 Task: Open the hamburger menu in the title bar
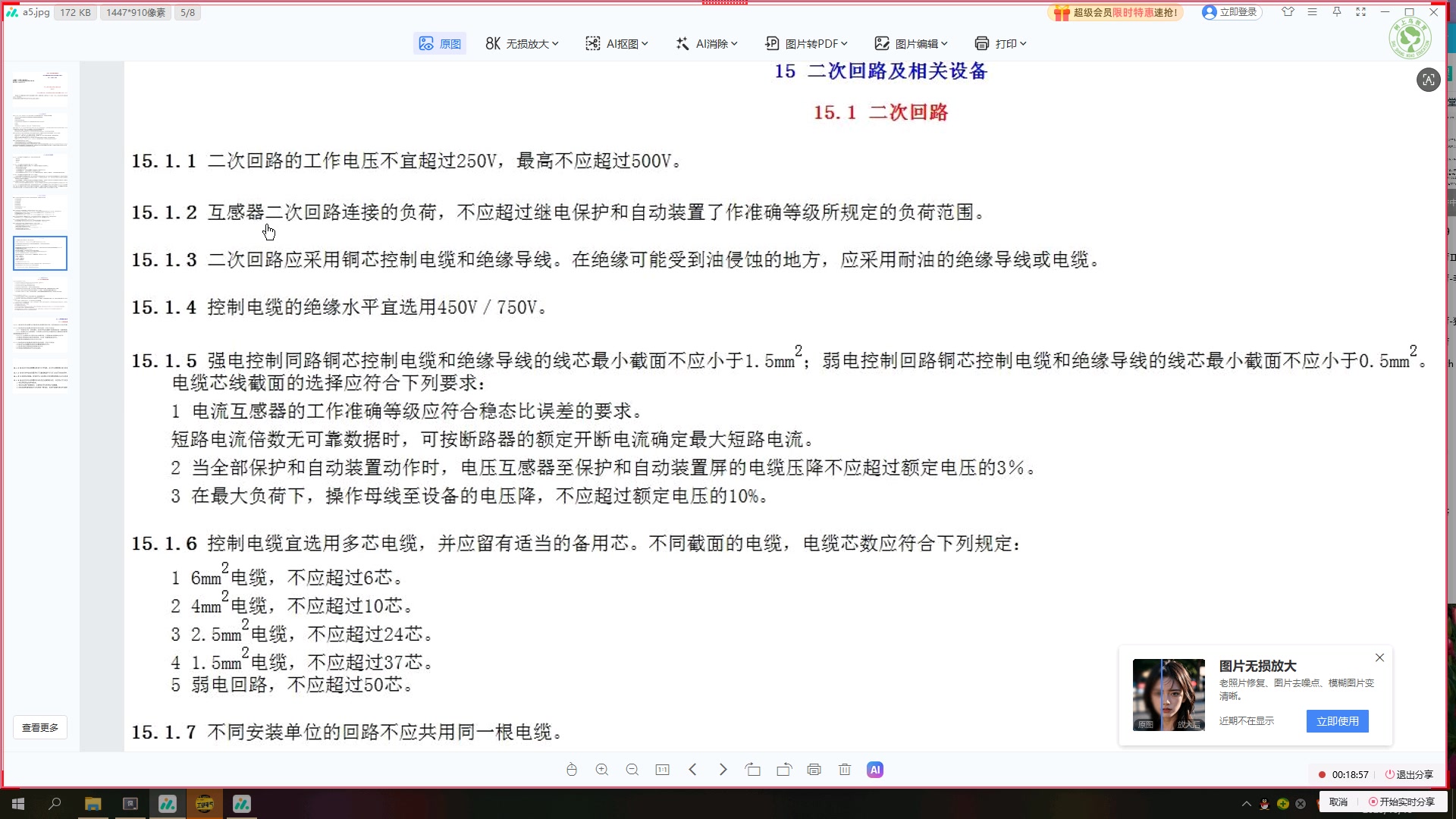click(x=1312, y=12)
